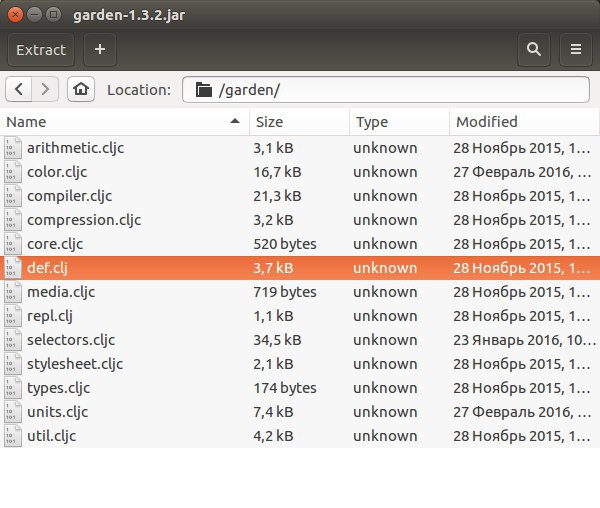Click color.cljc date 27 Февраль 2016

coord(522,173)
